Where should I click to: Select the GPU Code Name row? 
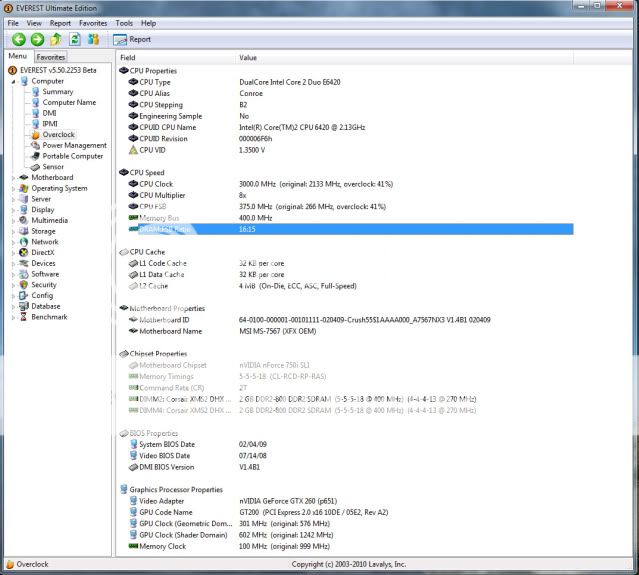click(x=350, y=512)
